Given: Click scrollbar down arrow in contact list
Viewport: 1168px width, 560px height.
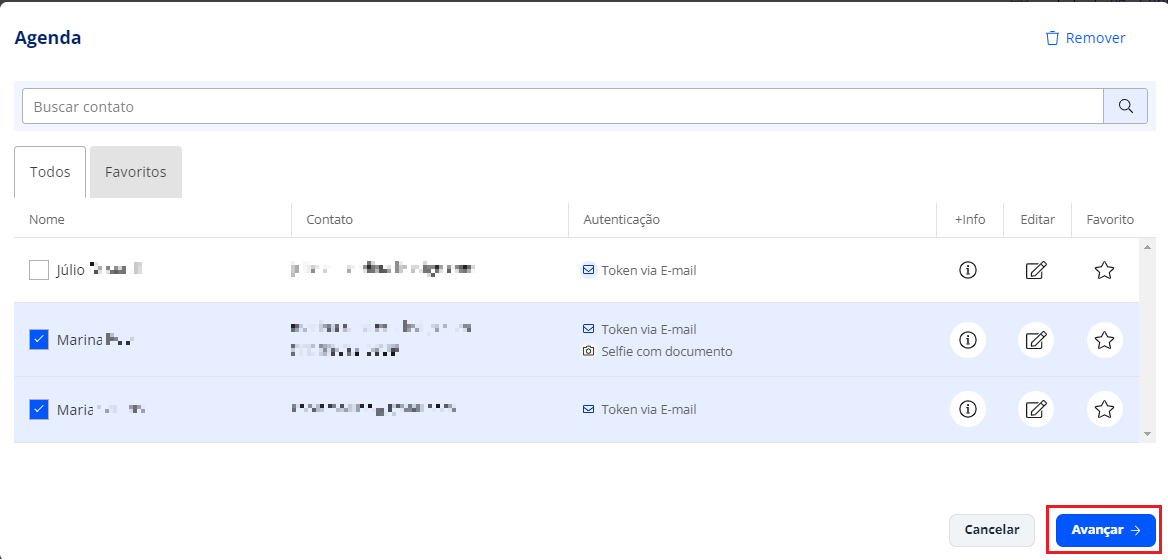Looking at the screenshot, I should (x=1146, y=433).
